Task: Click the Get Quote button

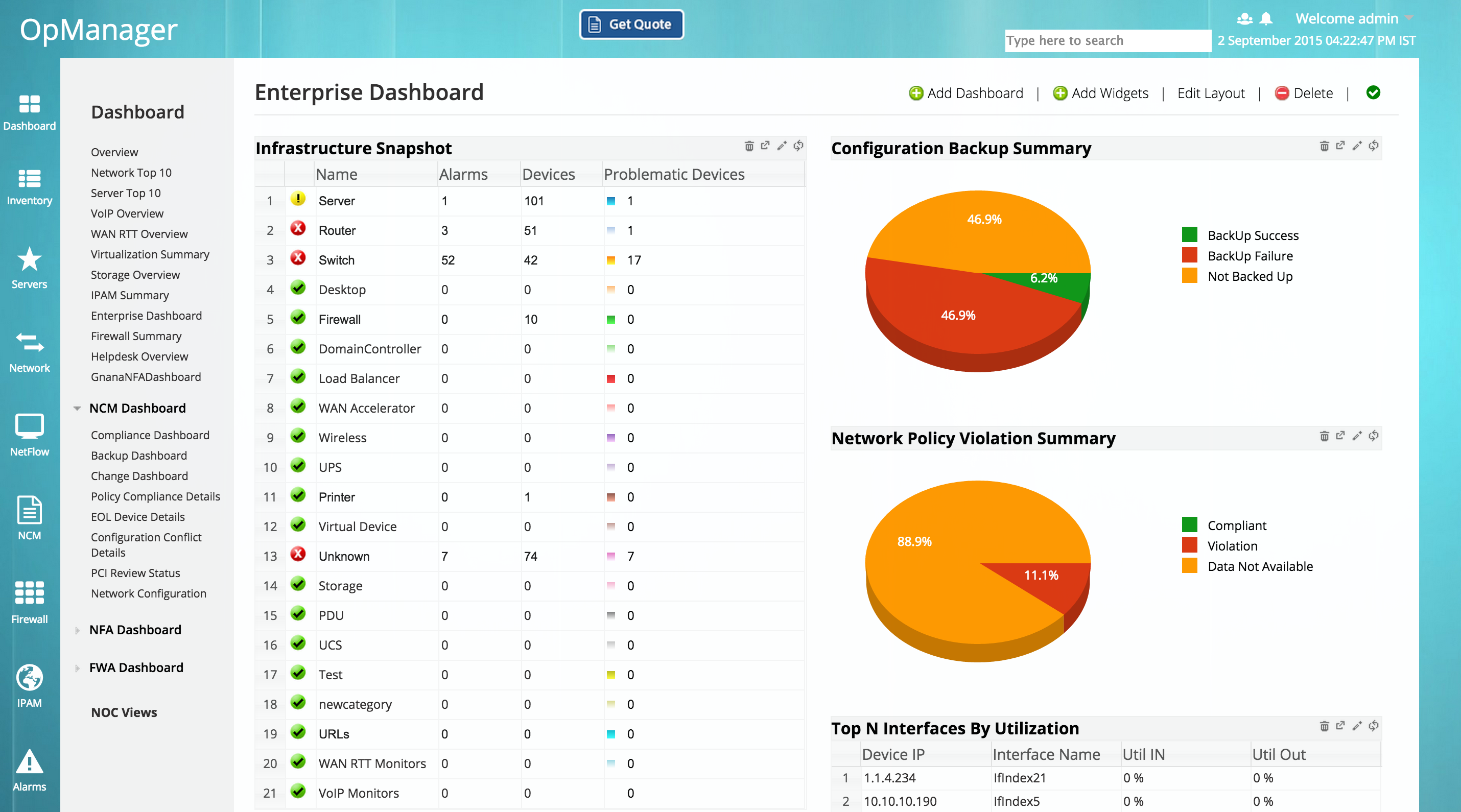Action: [631, 25]
